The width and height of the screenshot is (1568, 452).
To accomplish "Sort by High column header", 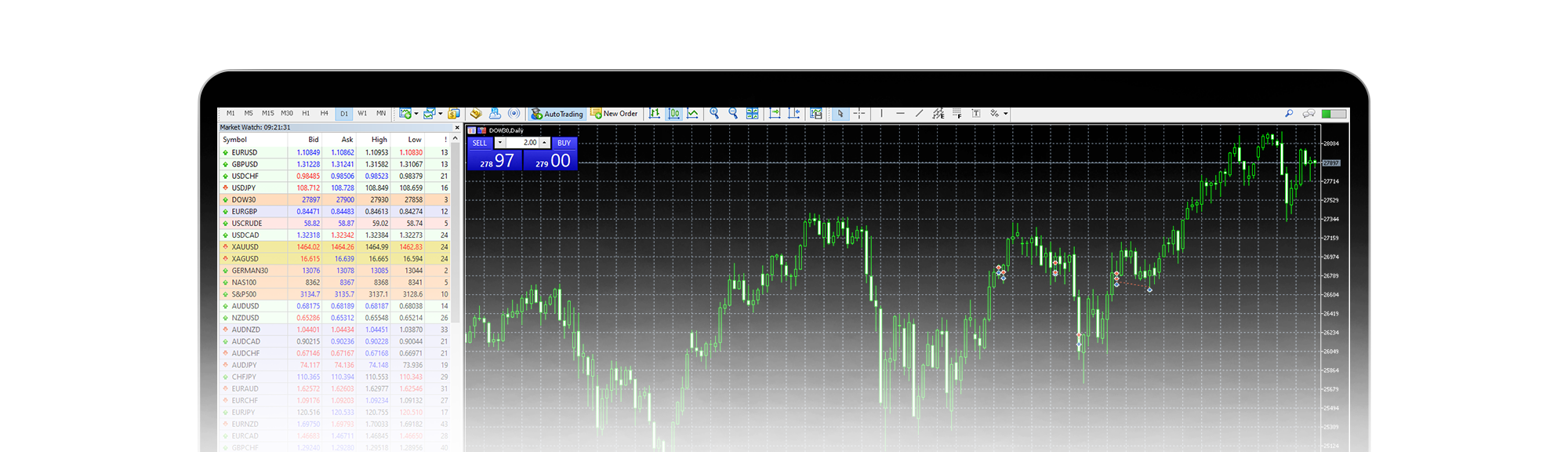I will [x=379, y=140].
